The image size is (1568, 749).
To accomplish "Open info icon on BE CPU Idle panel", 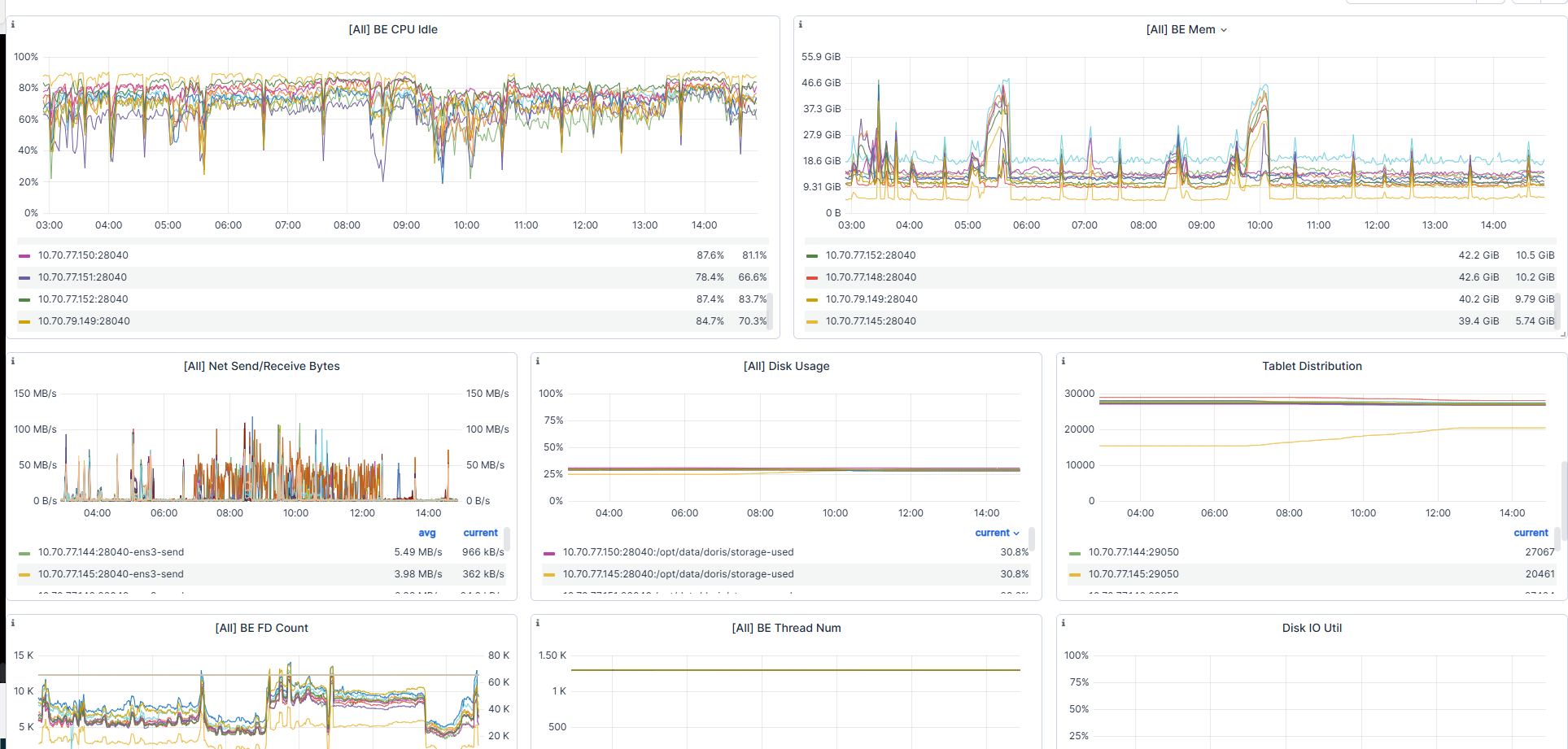I will coord(13,24).
